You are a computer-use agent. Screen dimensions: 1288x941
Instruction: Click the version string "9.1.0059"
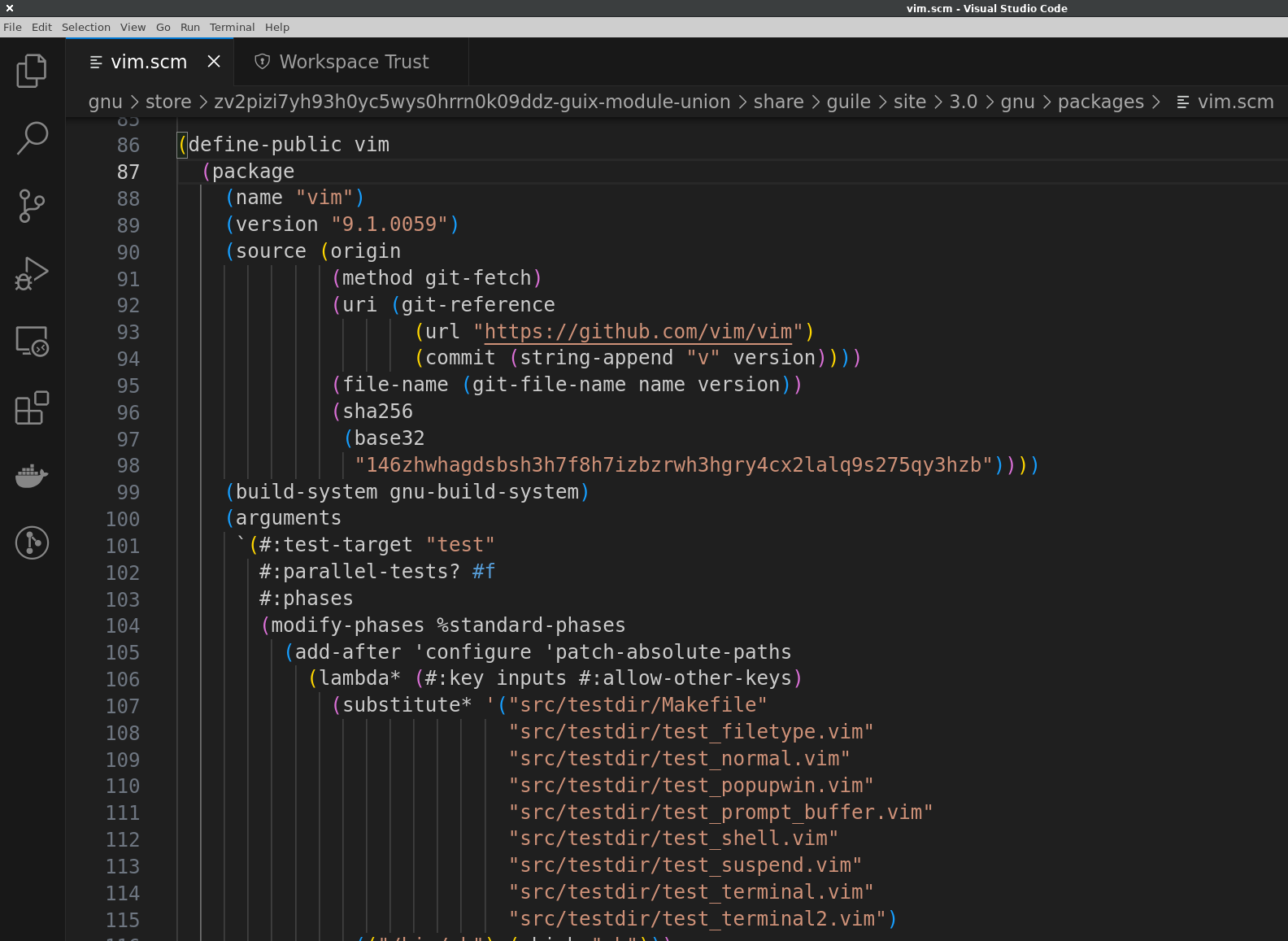point(389,224)
